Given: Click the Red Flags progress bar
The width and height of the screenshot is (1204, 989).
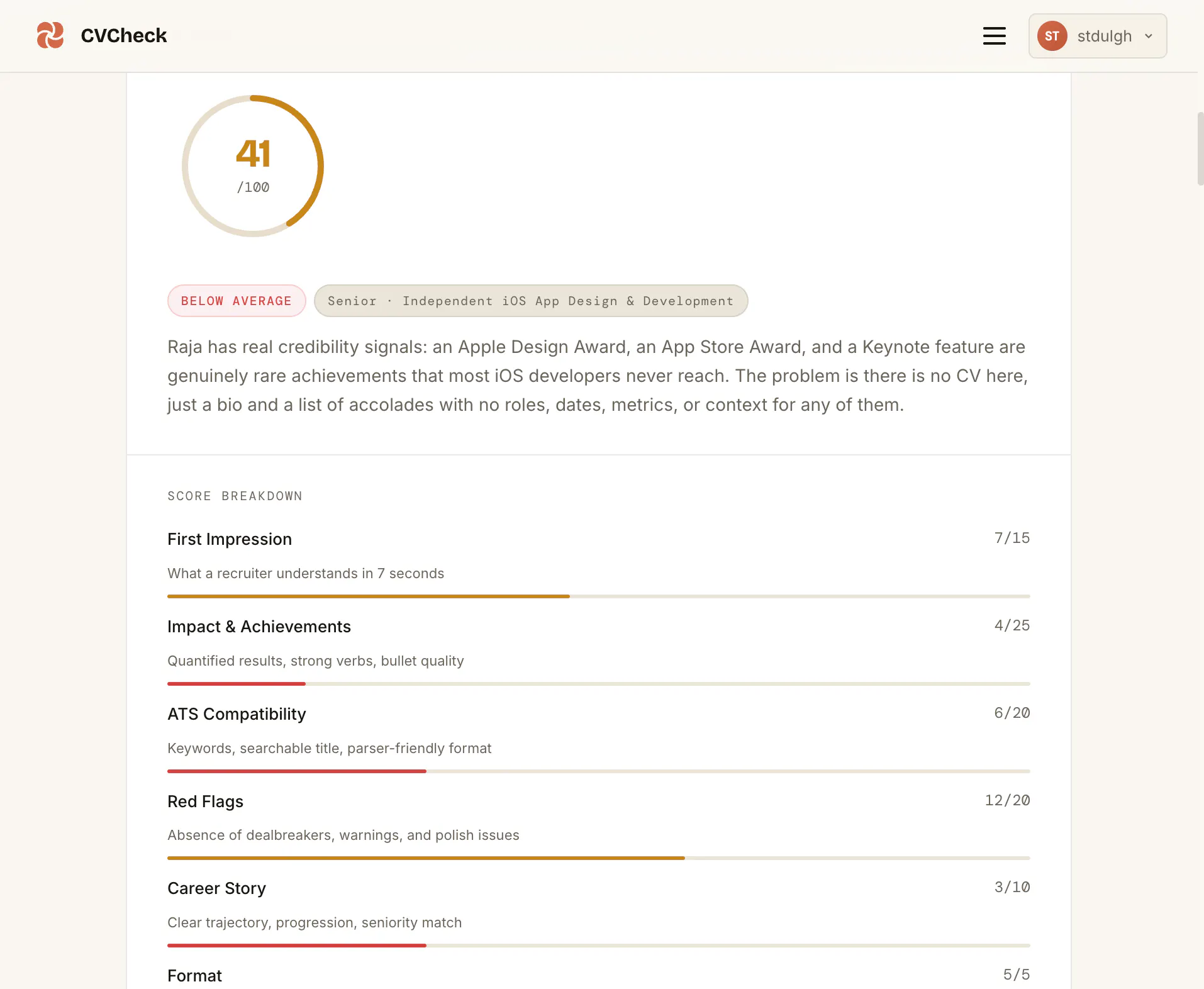Looking at the screenshot, I should pyautogui.click(x=598, y=858).
